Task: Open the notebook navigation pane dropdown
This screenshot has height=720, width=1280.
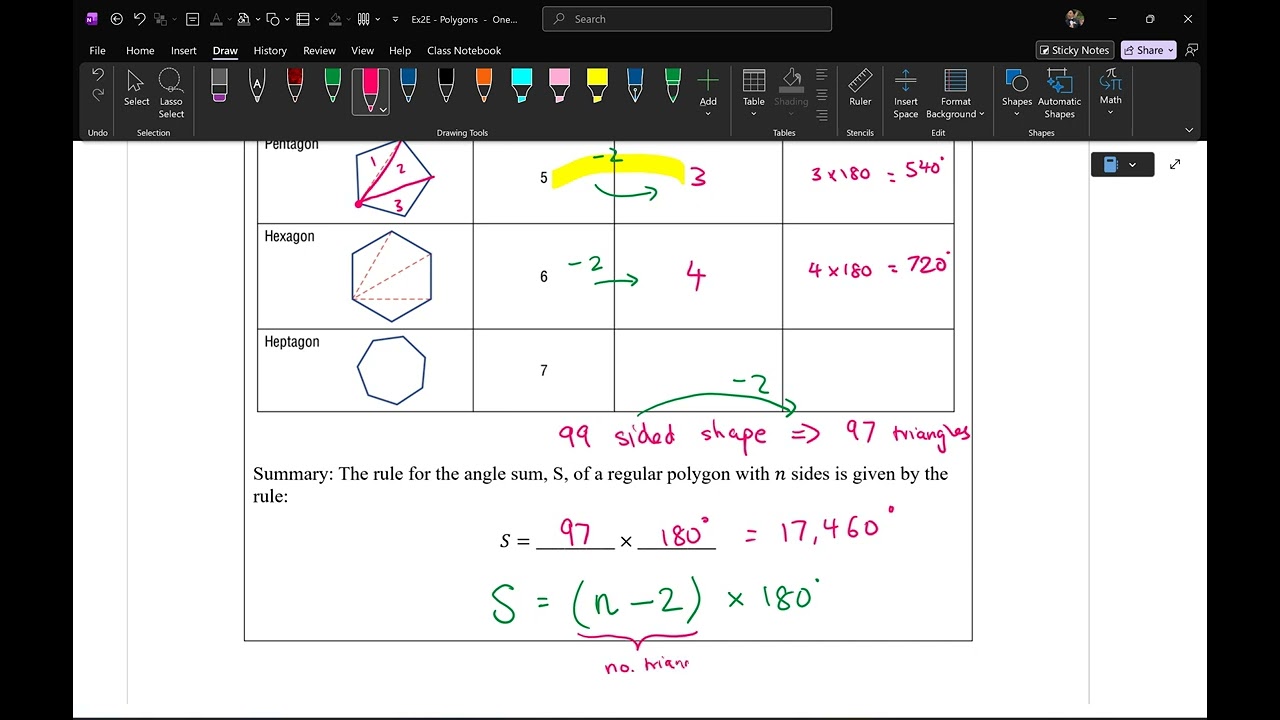Action: (1132, 164)
